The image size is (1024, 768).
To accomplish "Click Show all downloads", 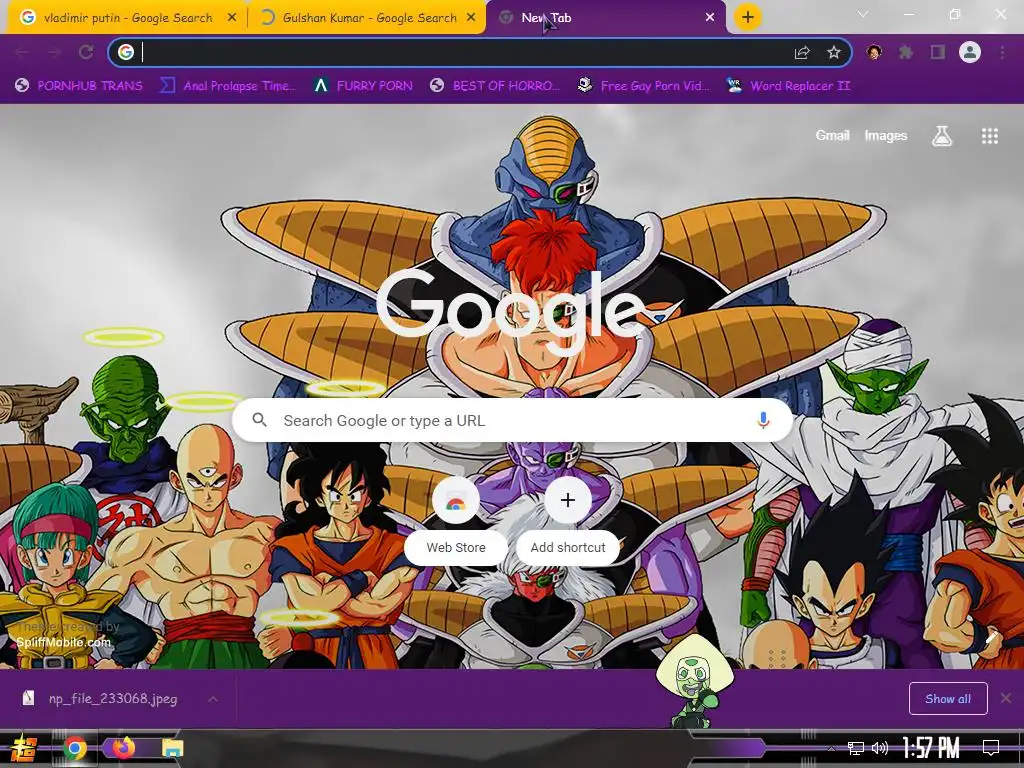I will click(x=948, y=699).
